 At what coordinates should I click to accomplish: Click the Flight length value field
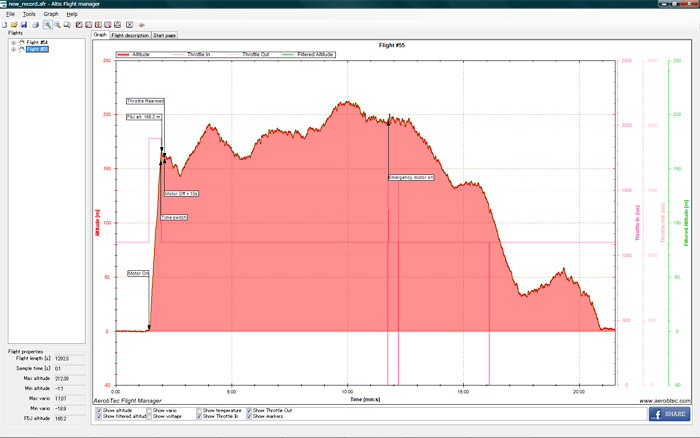click(x=69, y=359)
